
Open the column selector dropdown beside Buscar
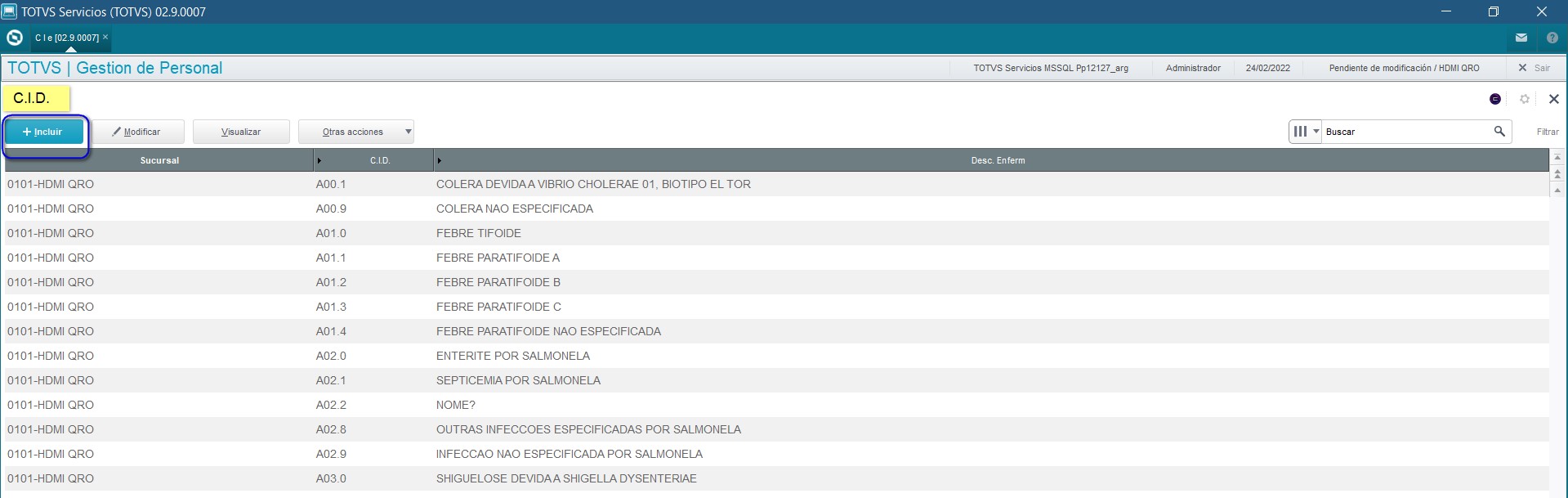tap(1306, 131)
